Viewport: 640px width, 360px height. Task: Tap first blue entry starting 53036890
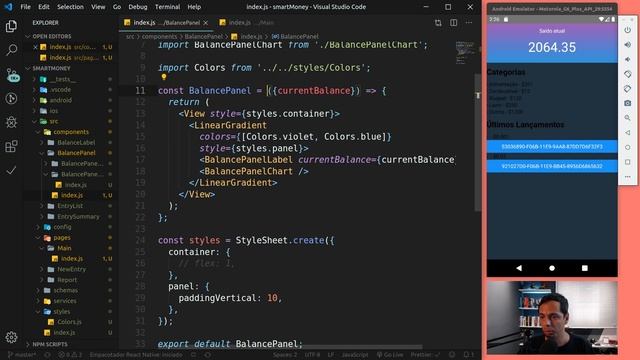pyautogui.click(x=552, y=146)
